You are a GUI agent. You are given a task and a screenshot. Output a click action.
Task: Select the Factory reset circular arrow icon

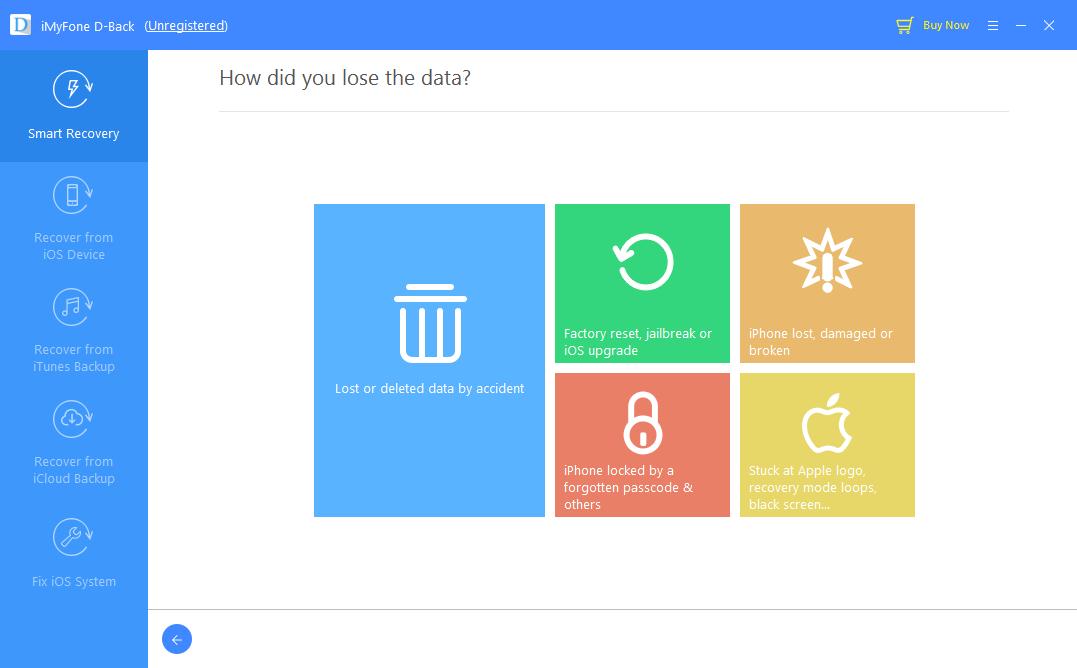(x=642, y=262)
